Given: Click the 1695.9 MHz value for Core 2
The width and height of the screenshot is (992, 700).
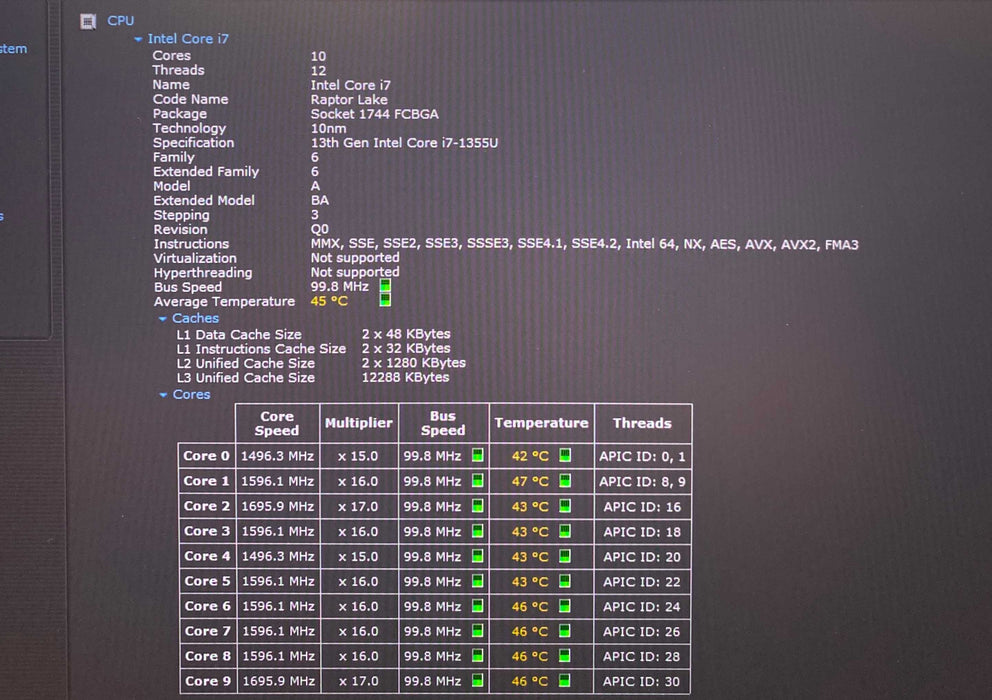Looking at the screenshot, I should click(x=278, y=506).
